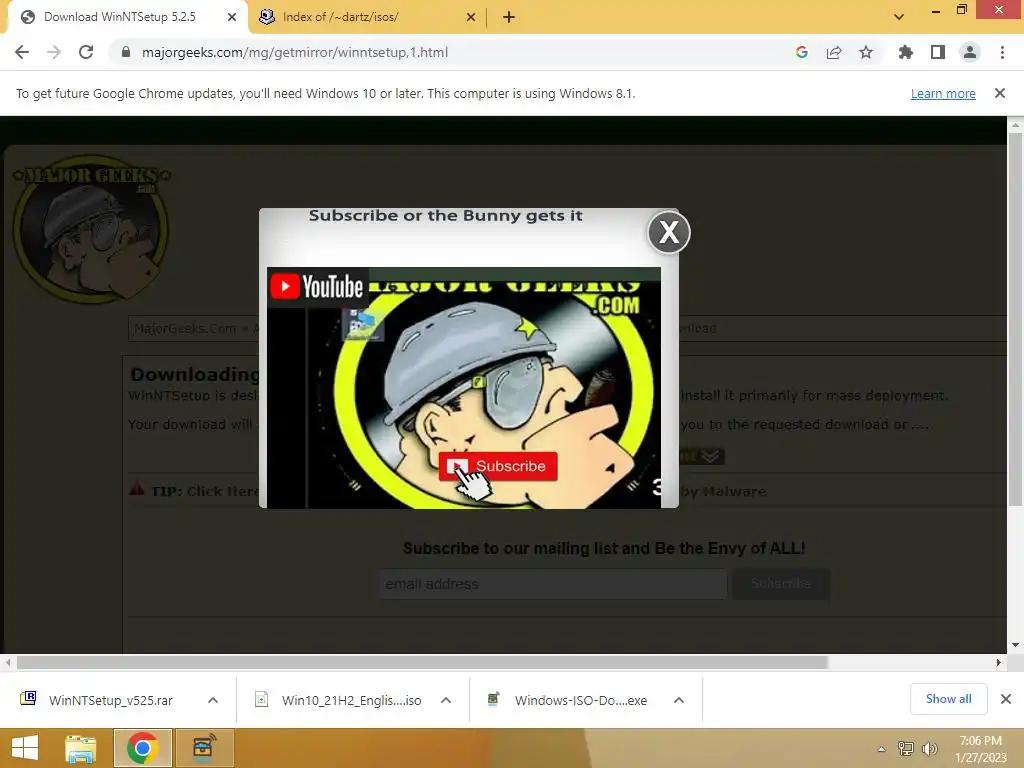Click the rar file icon in downloads shelf
This screenshot has height=768, width=1024.
point(28,699)
